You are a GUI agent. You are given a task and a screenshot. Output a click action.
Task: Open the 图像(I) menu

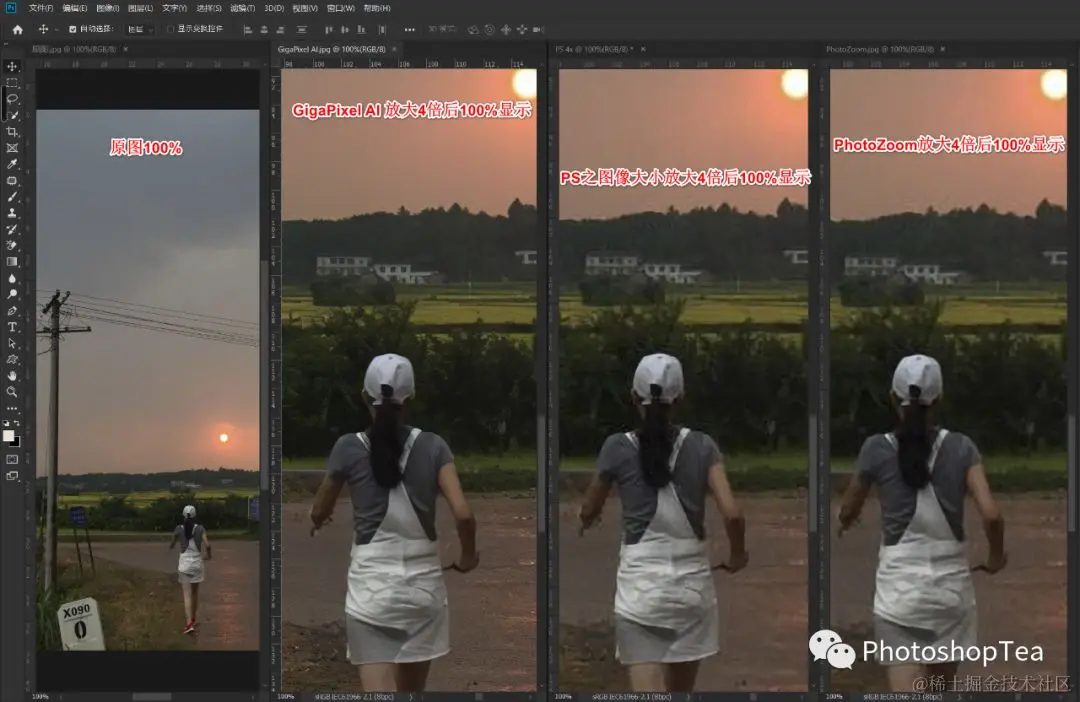coord(107,8)
